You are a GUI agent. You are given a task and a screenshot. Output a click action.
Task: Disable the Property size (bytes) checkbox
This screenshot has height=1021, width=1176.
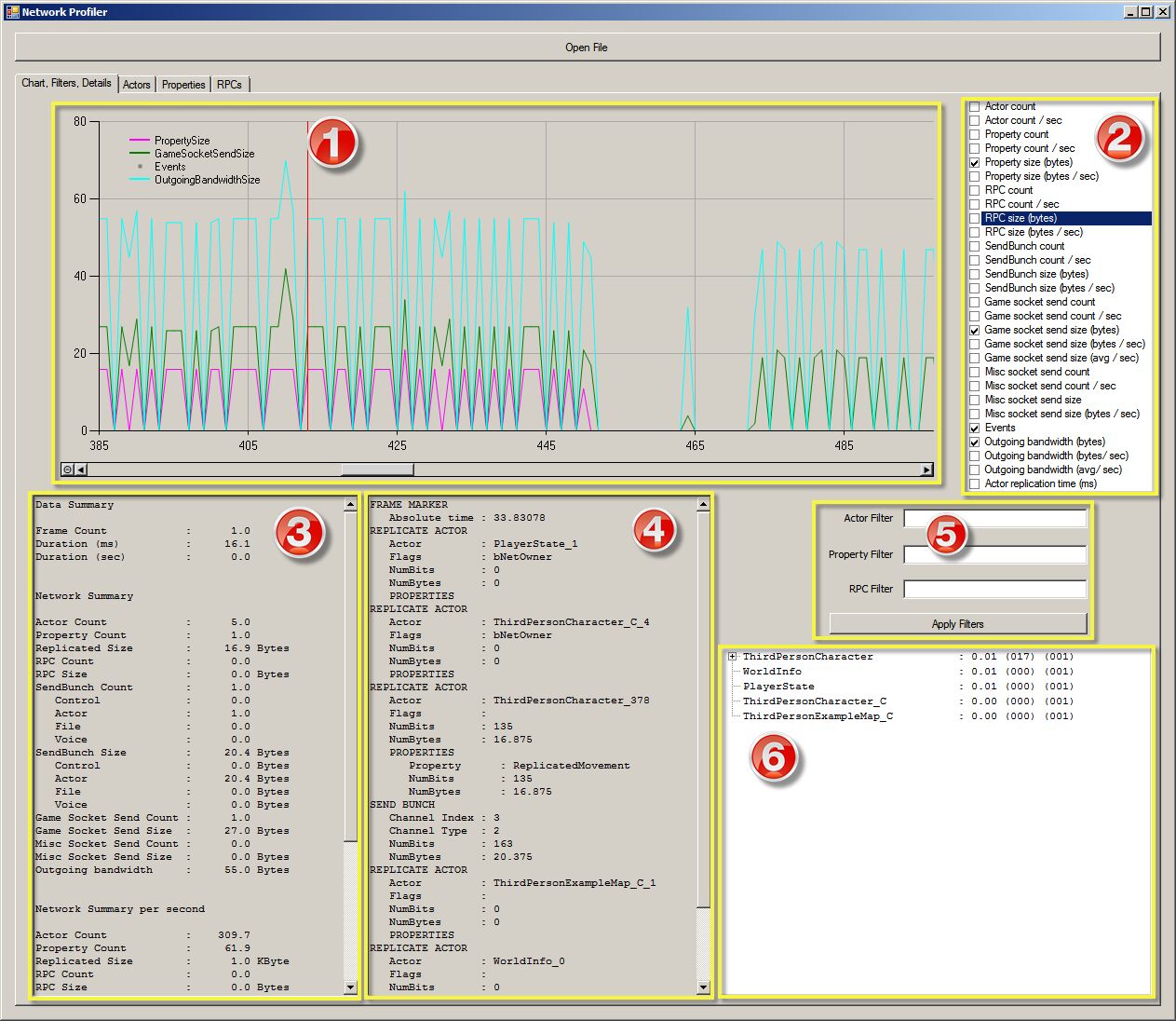coord(974,162)
